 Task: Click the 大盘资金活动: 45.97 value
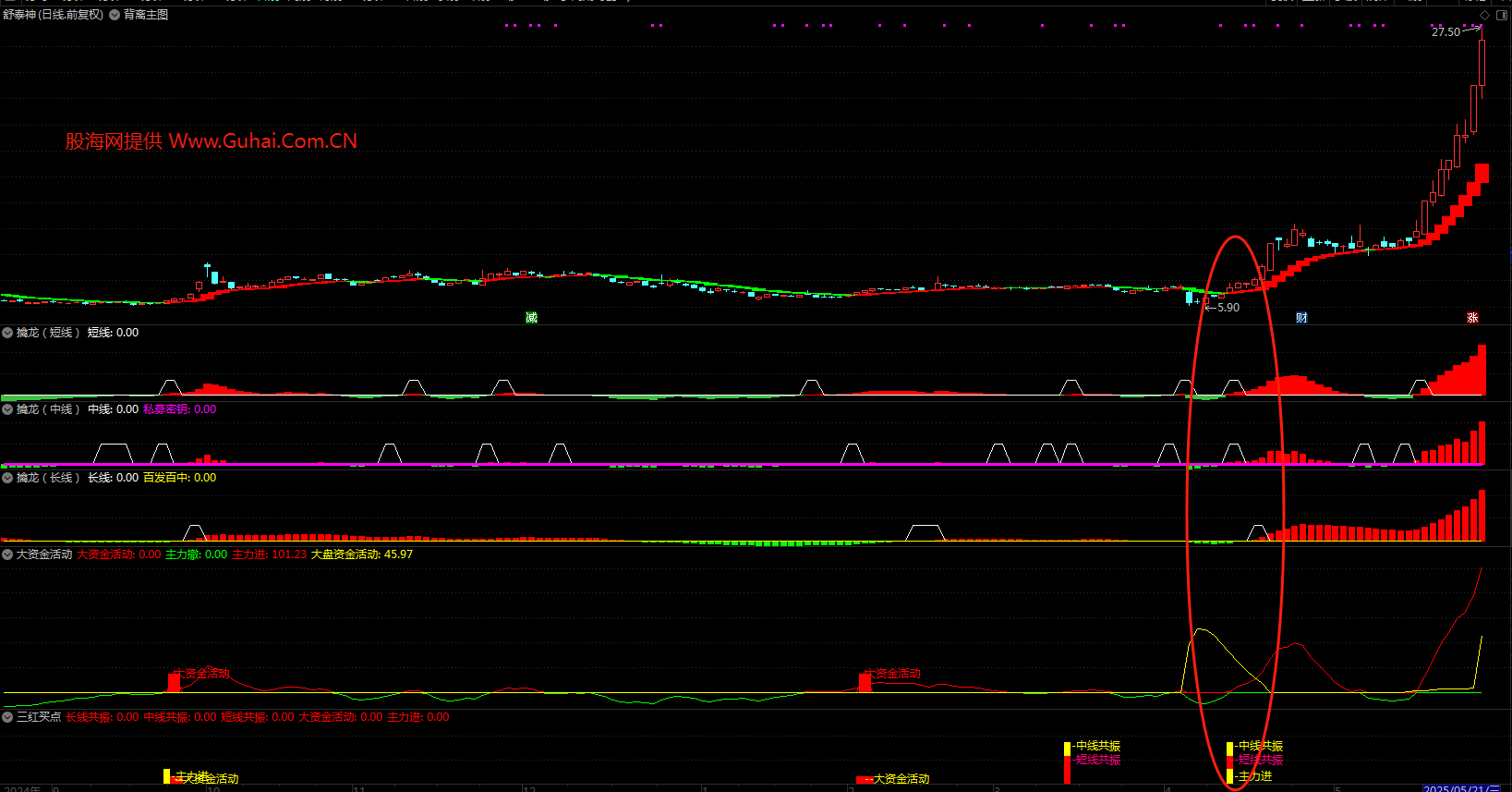point(362,554)
